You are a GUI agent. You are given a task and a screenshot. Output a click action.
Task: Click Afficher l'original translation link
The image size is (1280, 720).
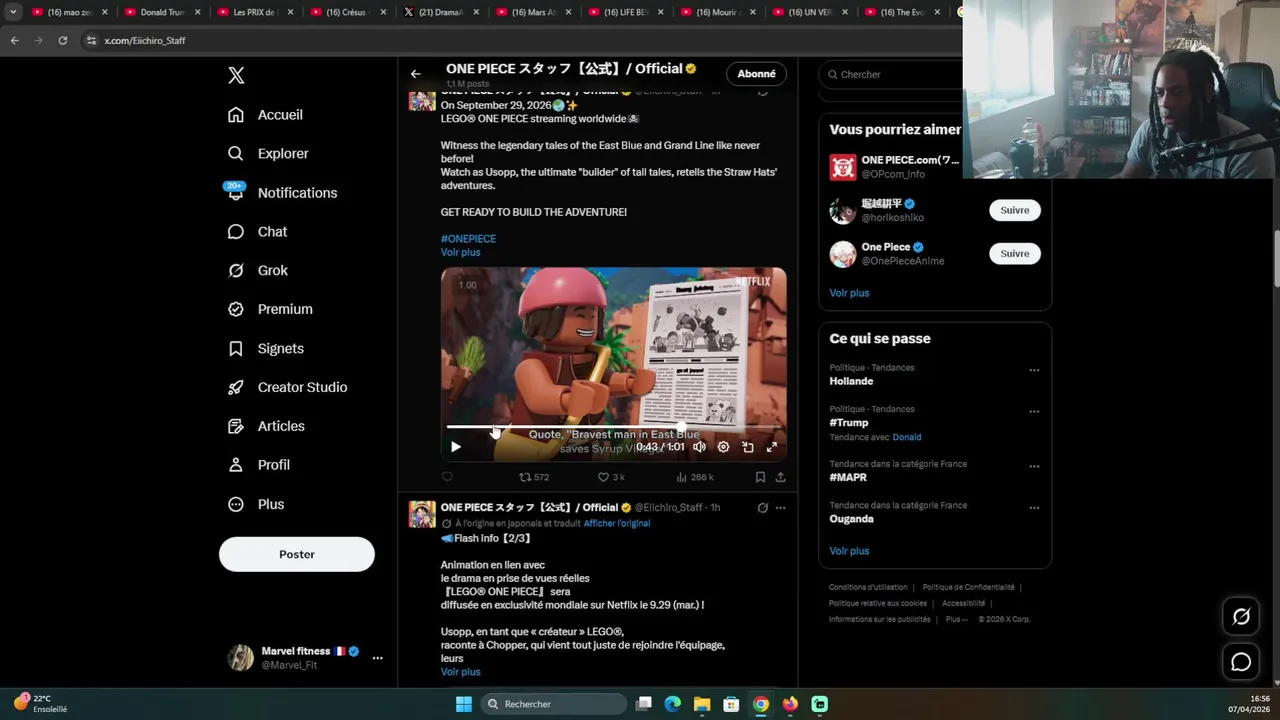point(617,523)
